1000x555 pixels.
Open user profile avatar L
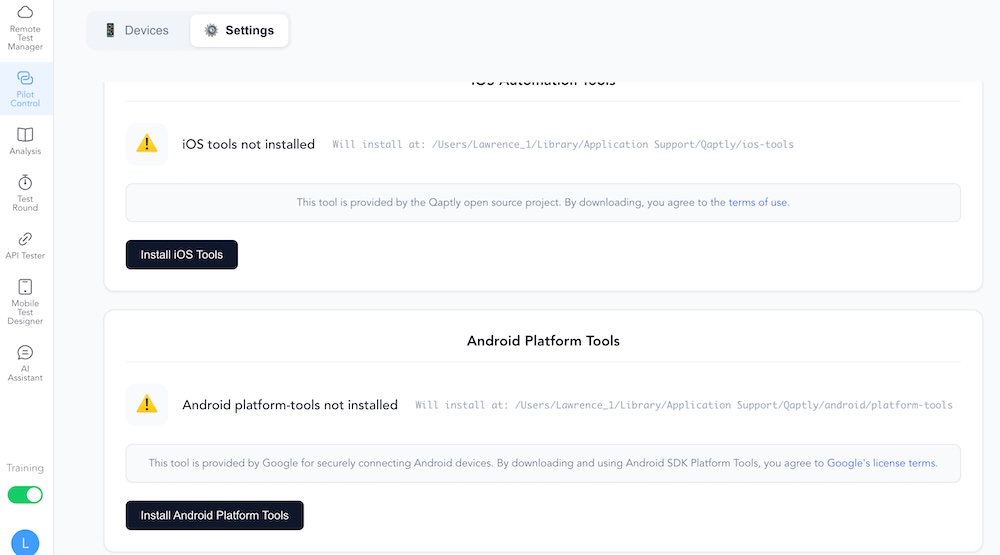(x=26, y=542)
